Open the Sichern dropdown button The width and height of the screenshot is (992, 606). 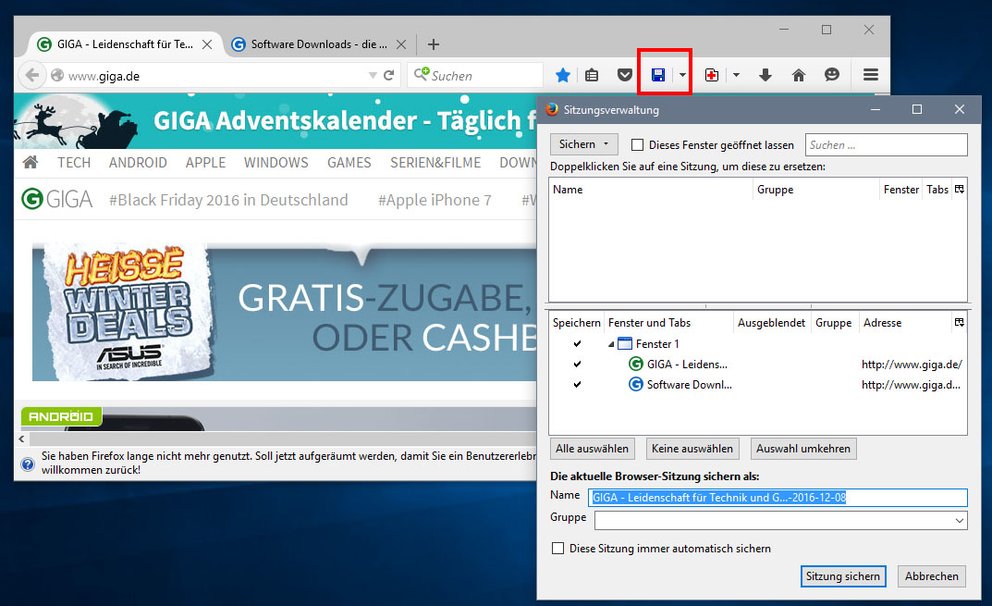coord(584,145)
